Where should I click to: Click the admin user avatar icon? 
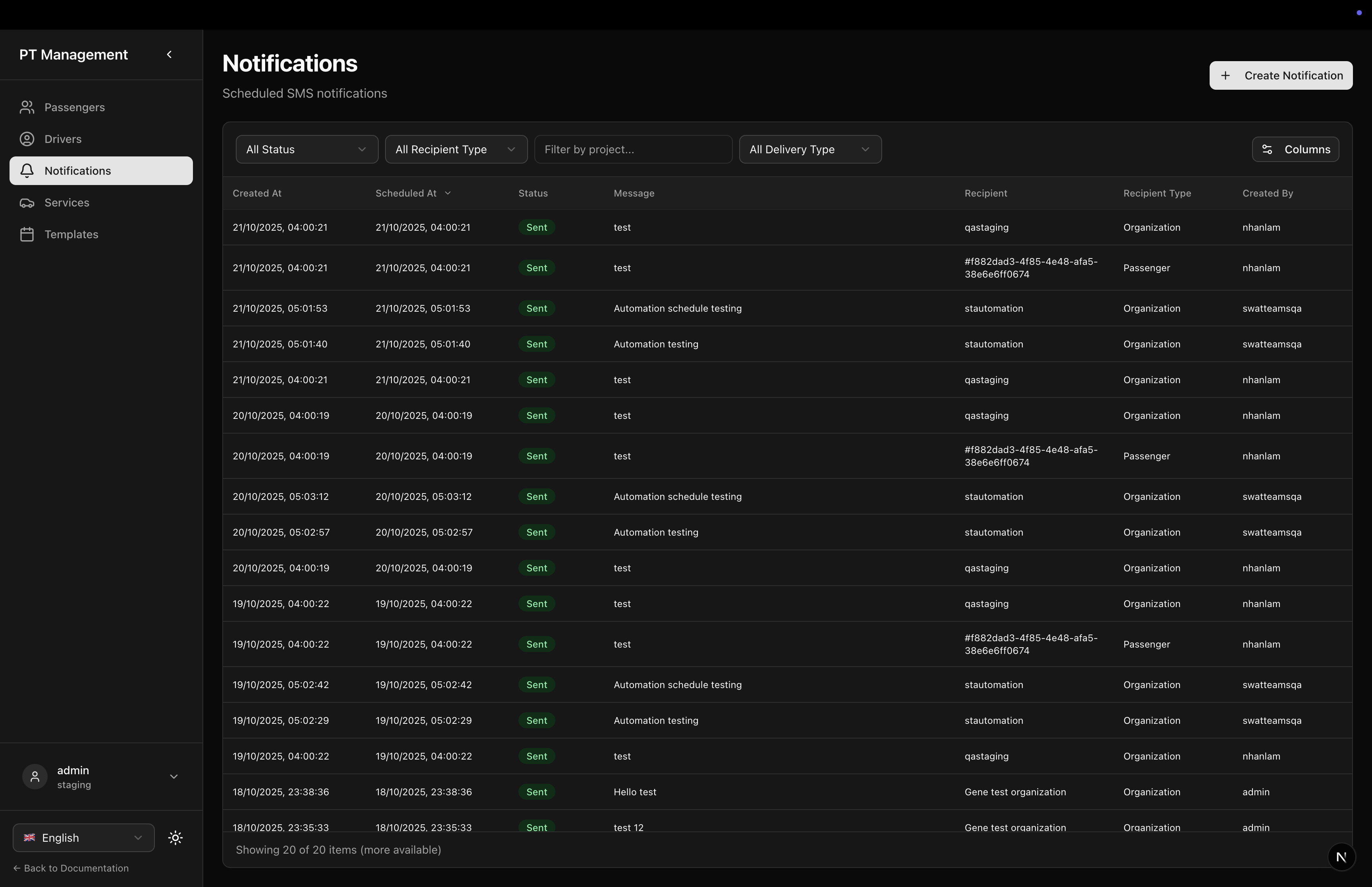click(34, 776)
